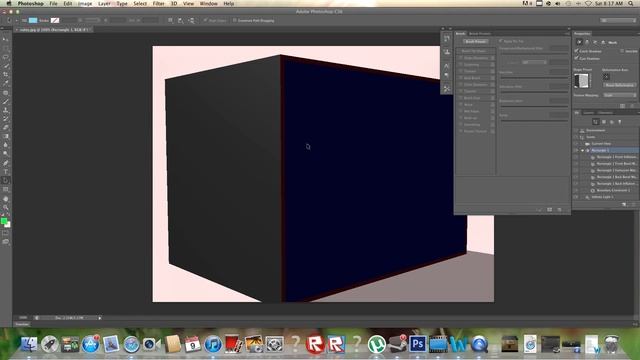Select the Hand tool
The height and width of the screenshot is (360, 640).
coord(6,199)
